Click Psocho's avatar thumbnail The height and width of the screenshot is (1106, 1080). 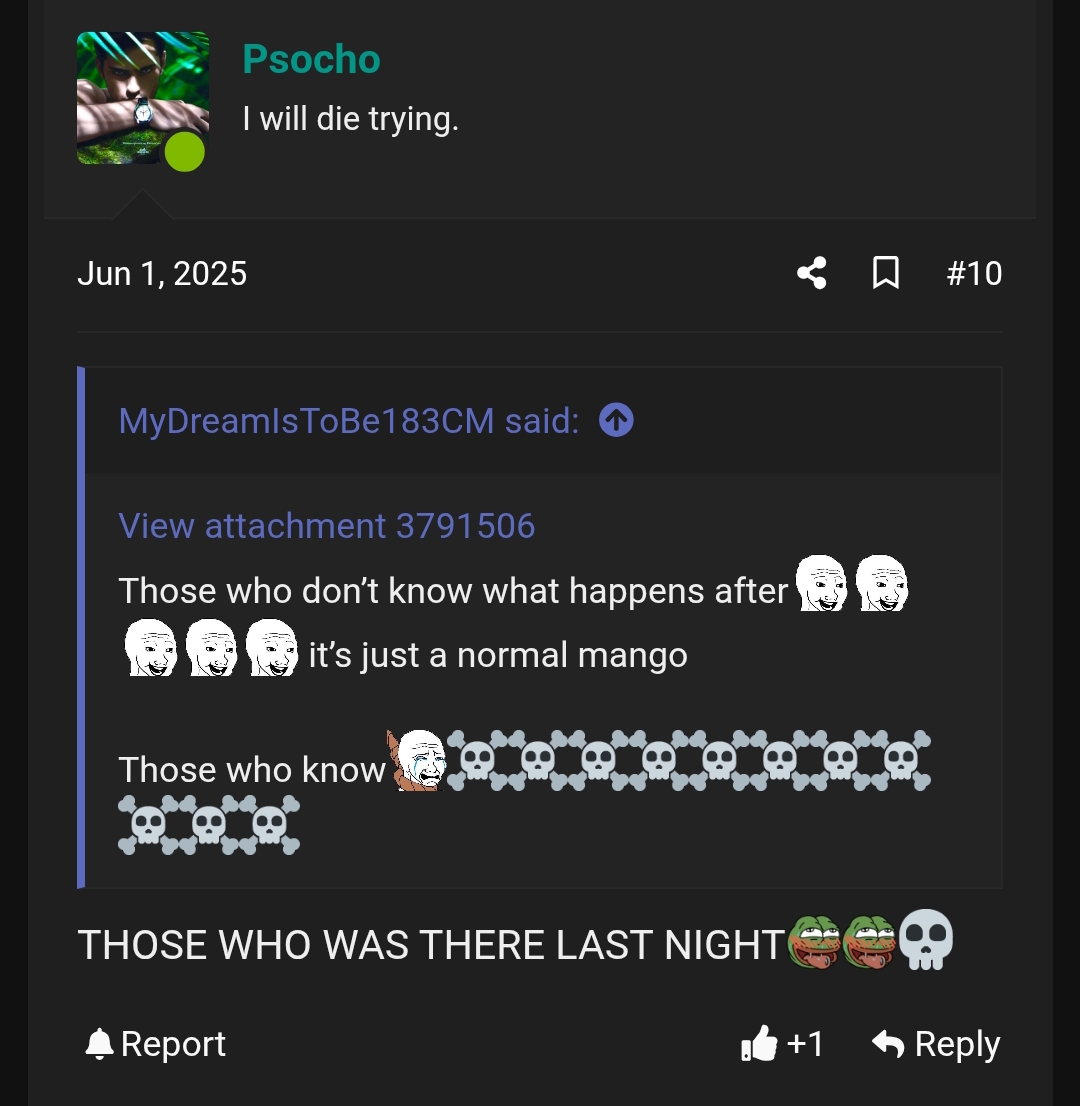(x=142, y=97)
